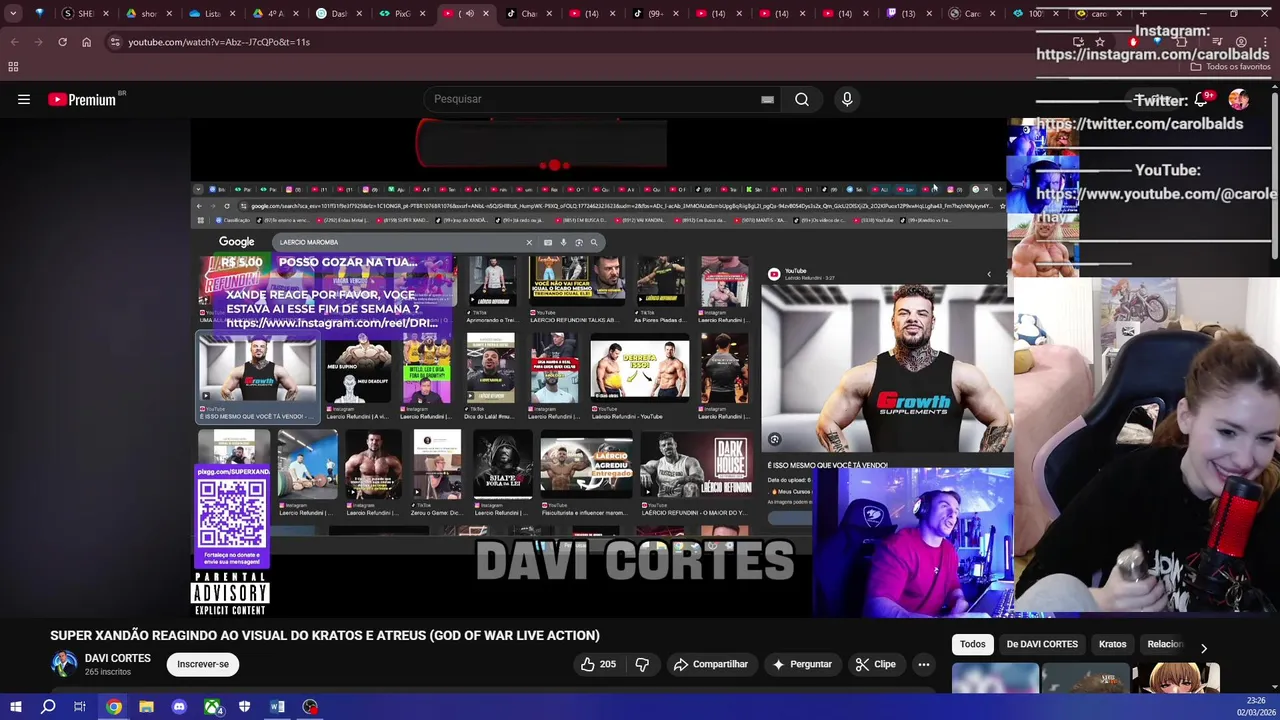Viewport: 1280px width, 720px height.
Task: Open the DAVI CORTES channel name link
Action: [x=118, y=658]
